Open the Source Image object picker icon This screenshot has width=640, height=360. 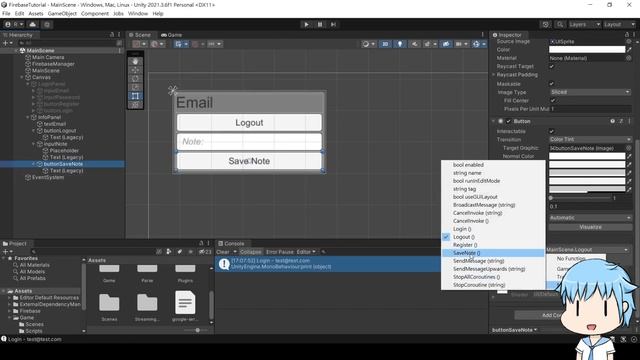tap(629, 42)
